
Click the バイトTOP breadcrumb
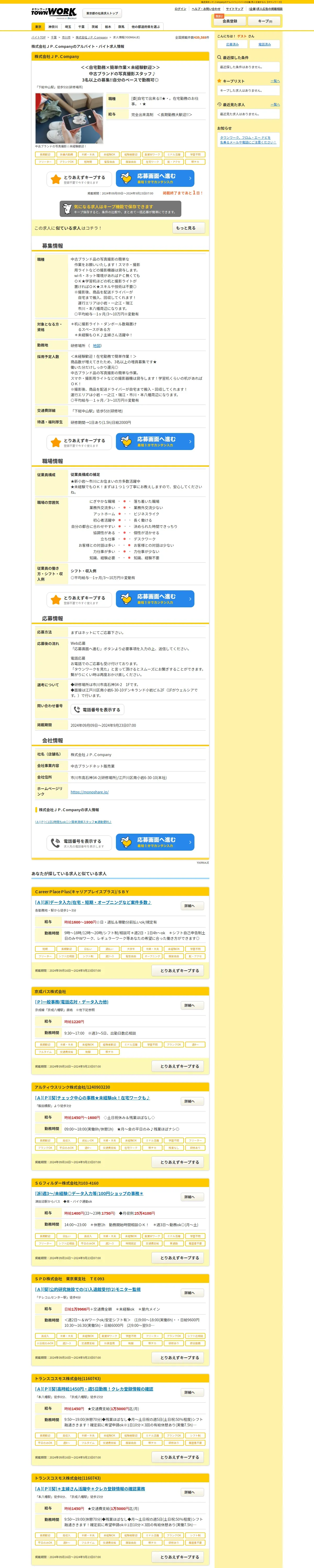pyautogui.click(x=38, y=37)
